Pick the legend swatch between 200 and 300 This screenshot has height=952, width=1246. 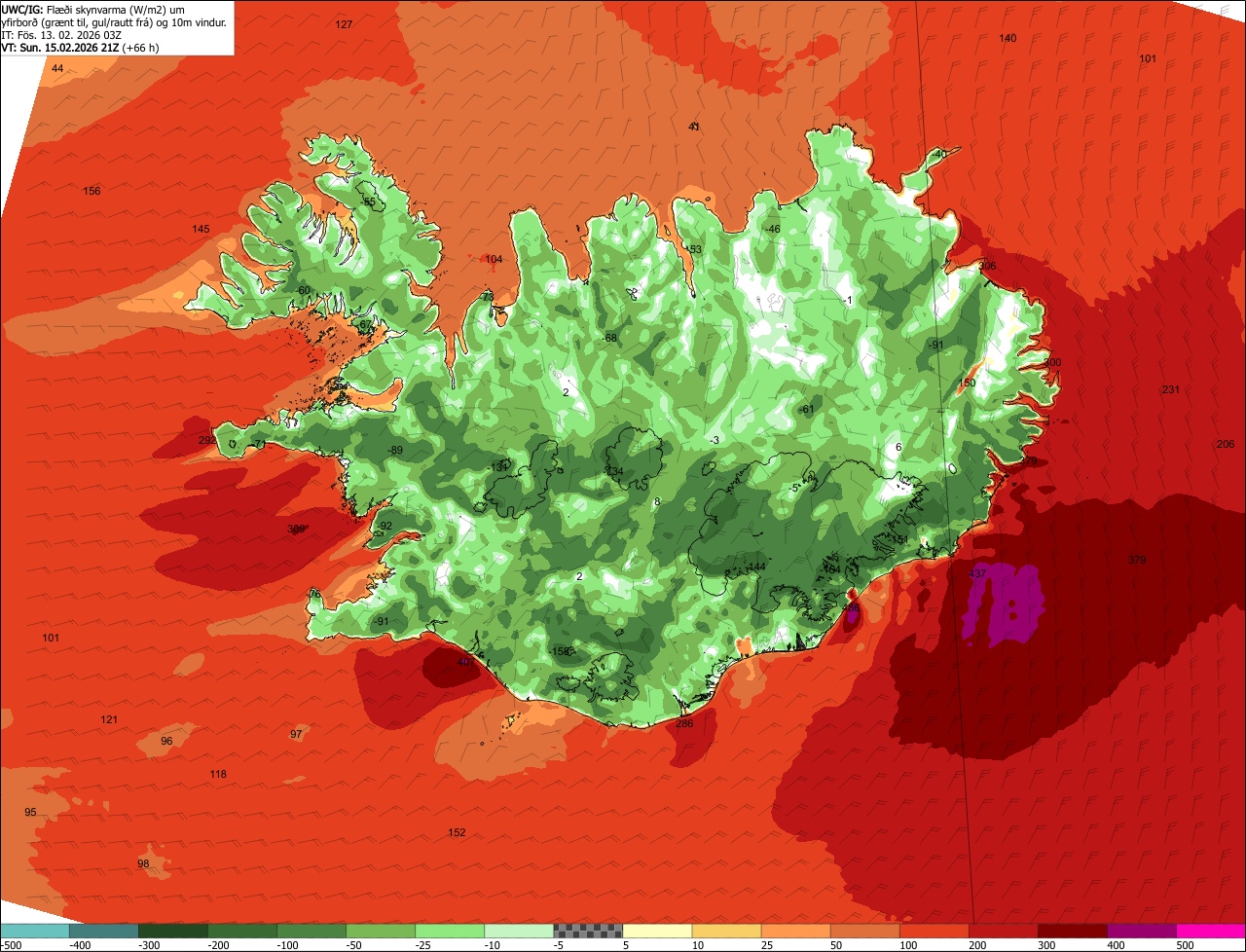click(1003, 931)
